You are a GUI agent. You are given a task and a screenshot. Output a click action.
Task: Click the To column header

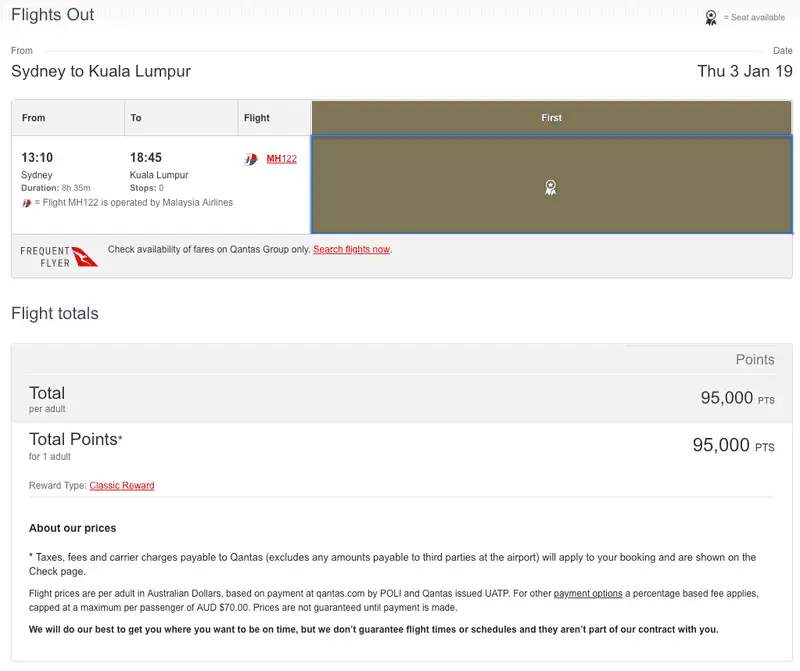pos(181,118)
